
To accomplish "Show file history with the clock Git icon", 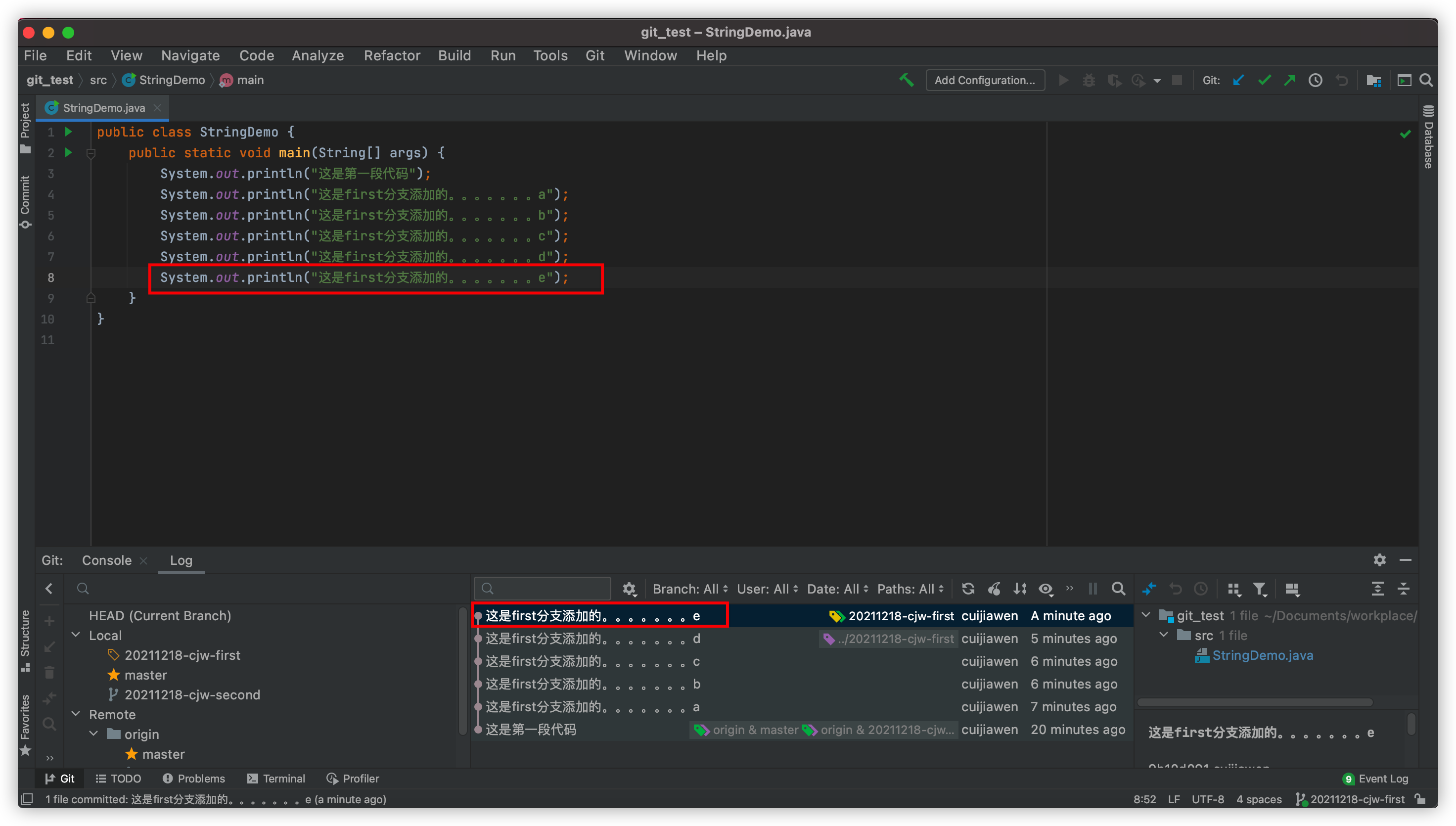I will click(1316, 80).
